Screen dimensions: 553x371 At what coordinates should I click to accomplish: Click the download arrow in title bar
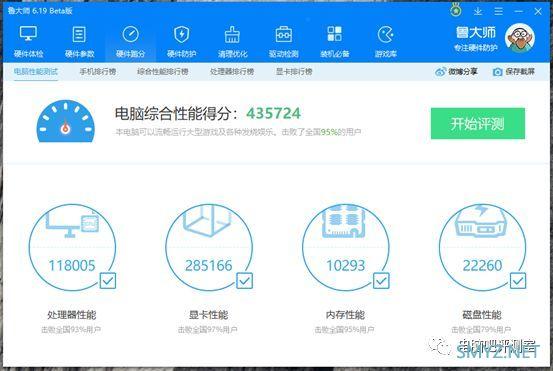pyautogui.click(x=478, y=12)
